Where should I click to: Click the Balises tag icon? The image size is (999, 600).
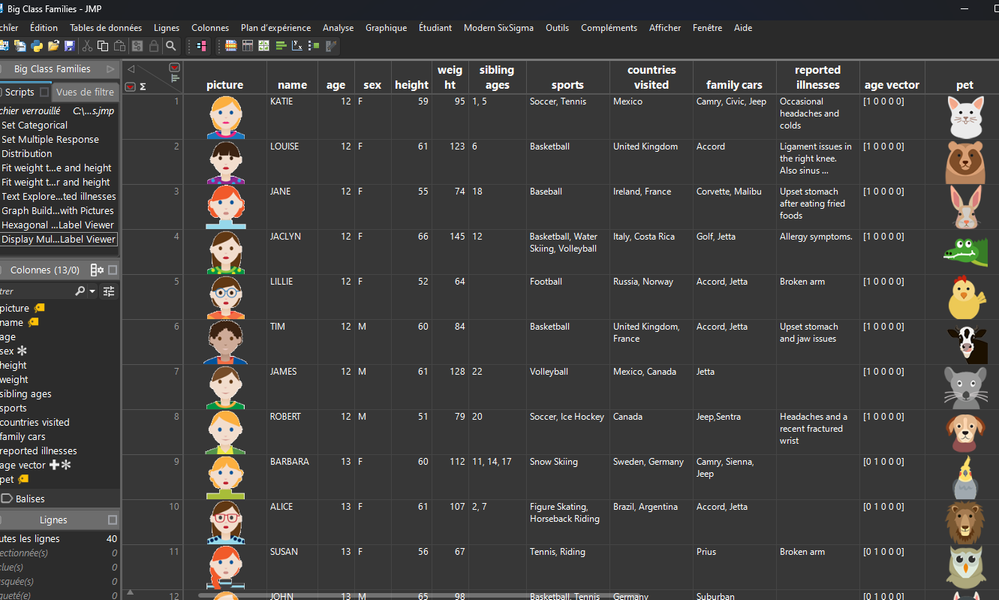point(7,498)
